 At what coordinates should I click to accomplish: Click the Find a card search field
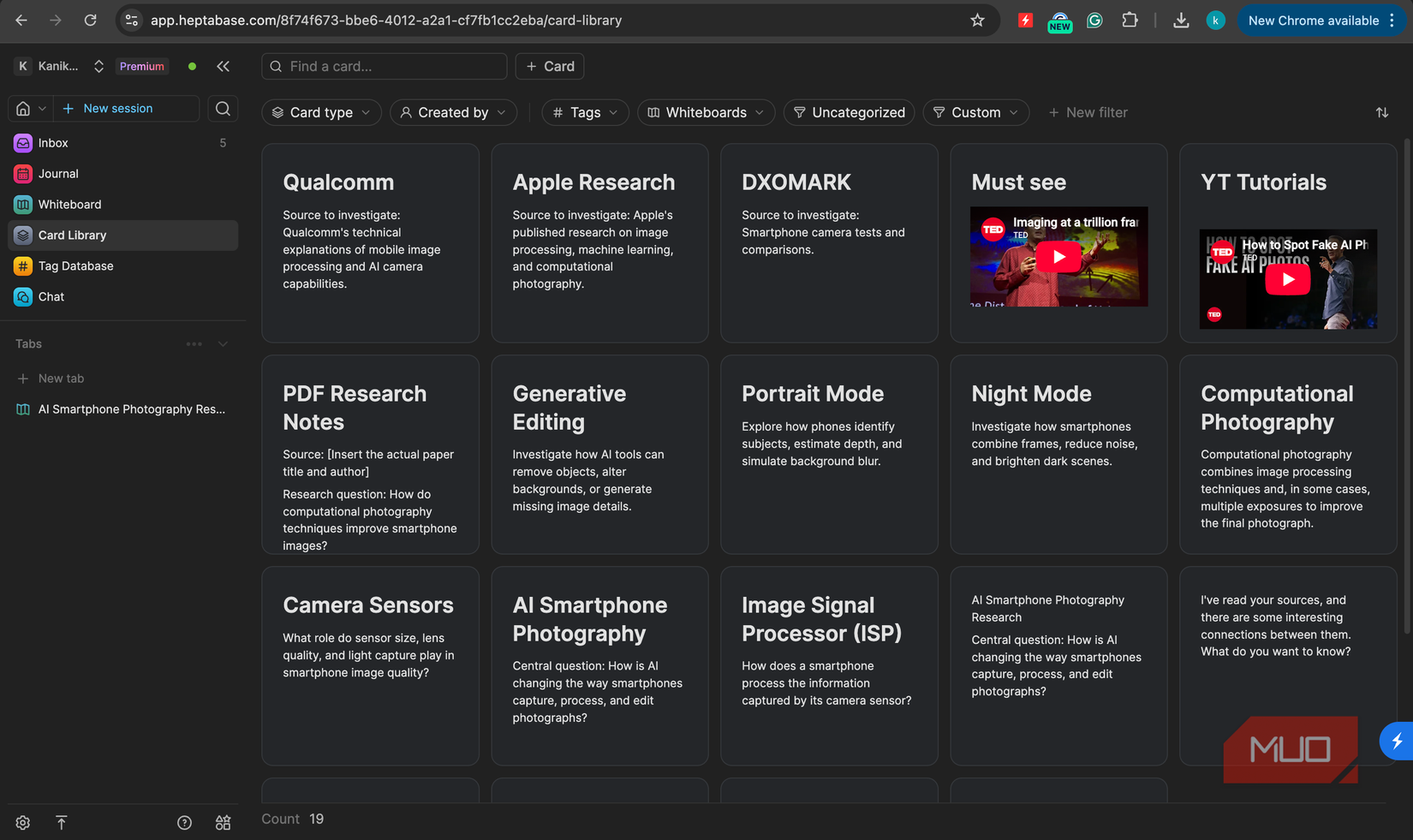coord(385,66)
